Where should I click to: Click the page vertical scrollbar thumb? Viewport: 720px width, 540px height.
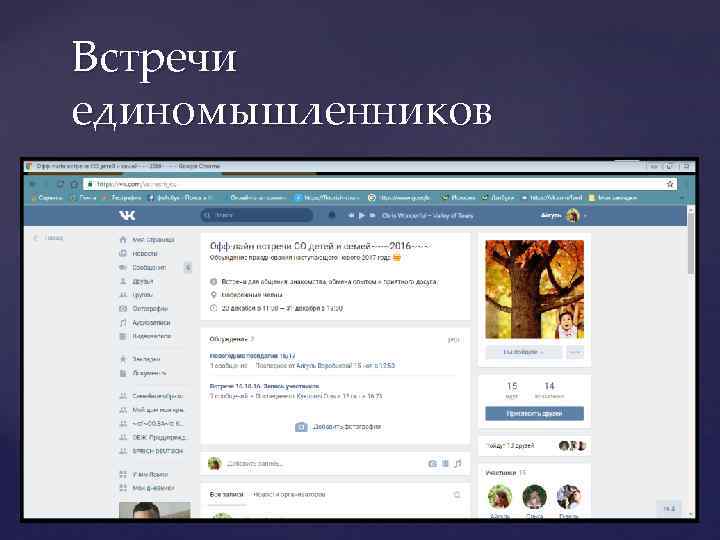click(691, 243)
